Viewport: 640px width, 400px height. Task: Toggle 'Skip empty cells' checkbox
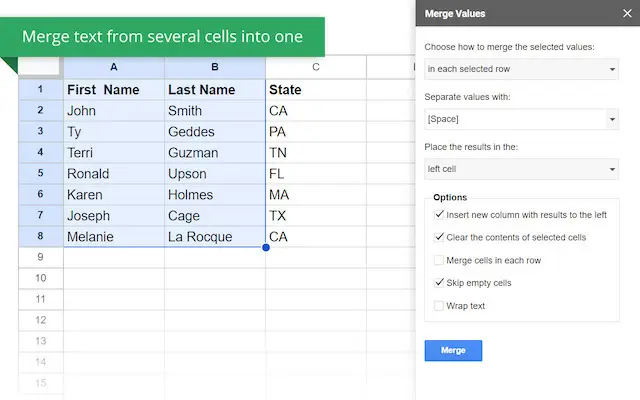tap(439, 283)
